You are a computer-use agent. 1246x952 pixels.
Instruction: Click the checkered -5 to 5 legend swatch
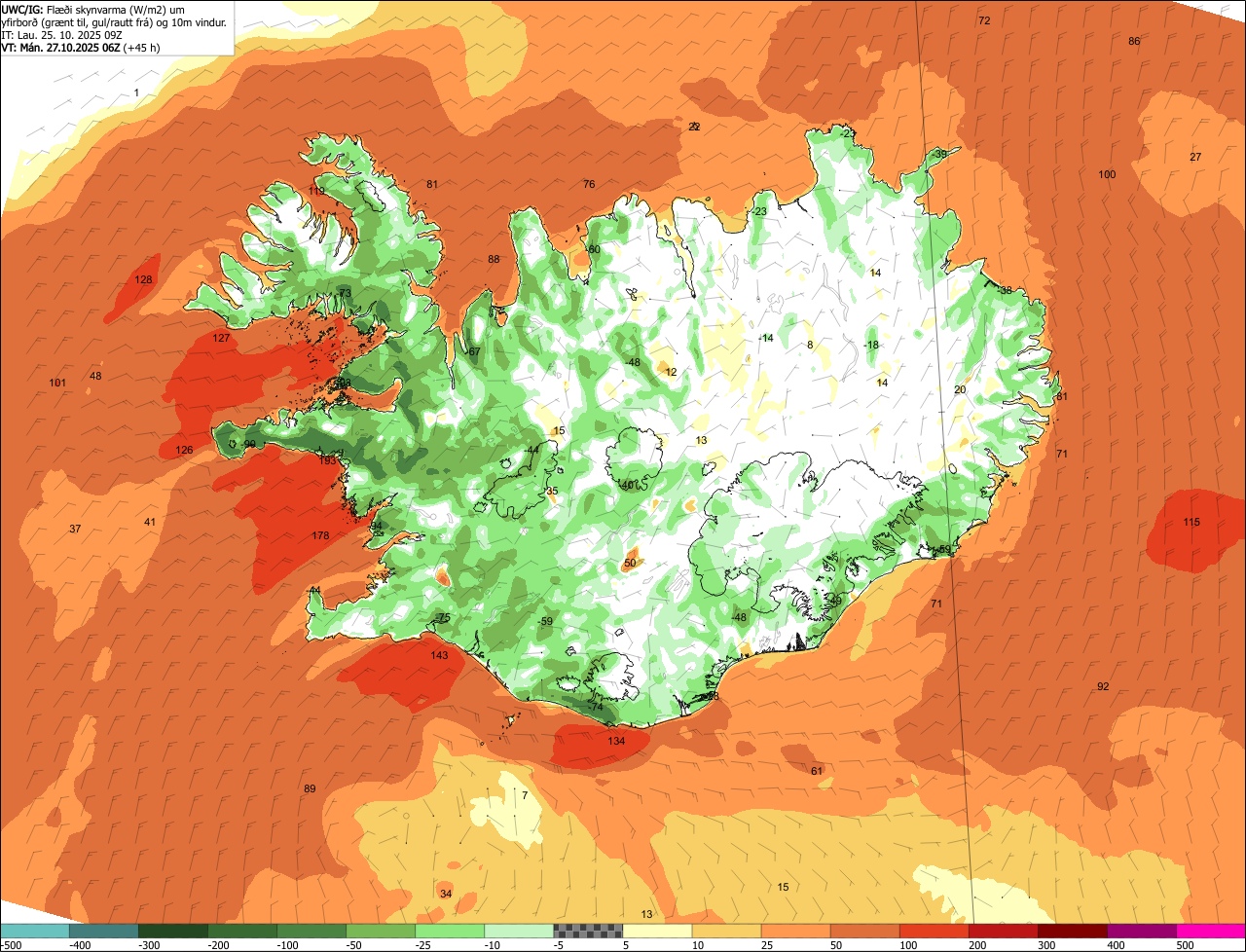coord(588,931)
